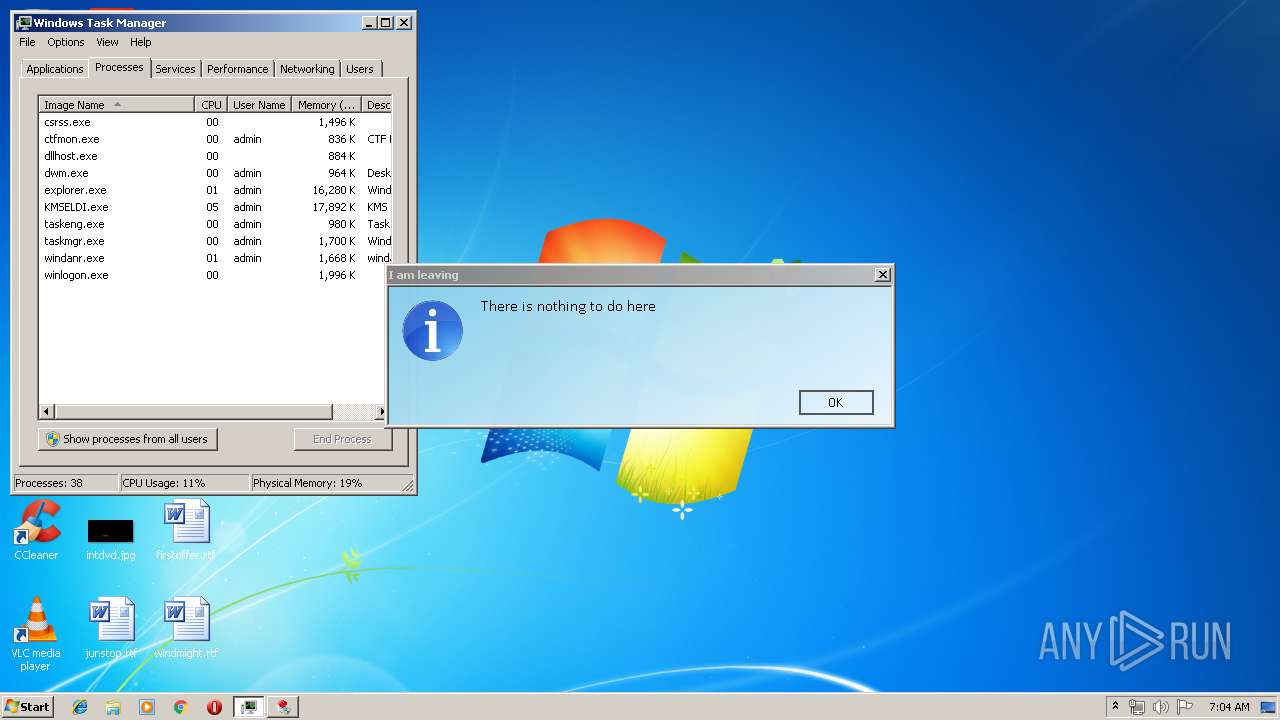Open the Options menu in Task Manager
1280x720 pixels.
coord(66,42)
